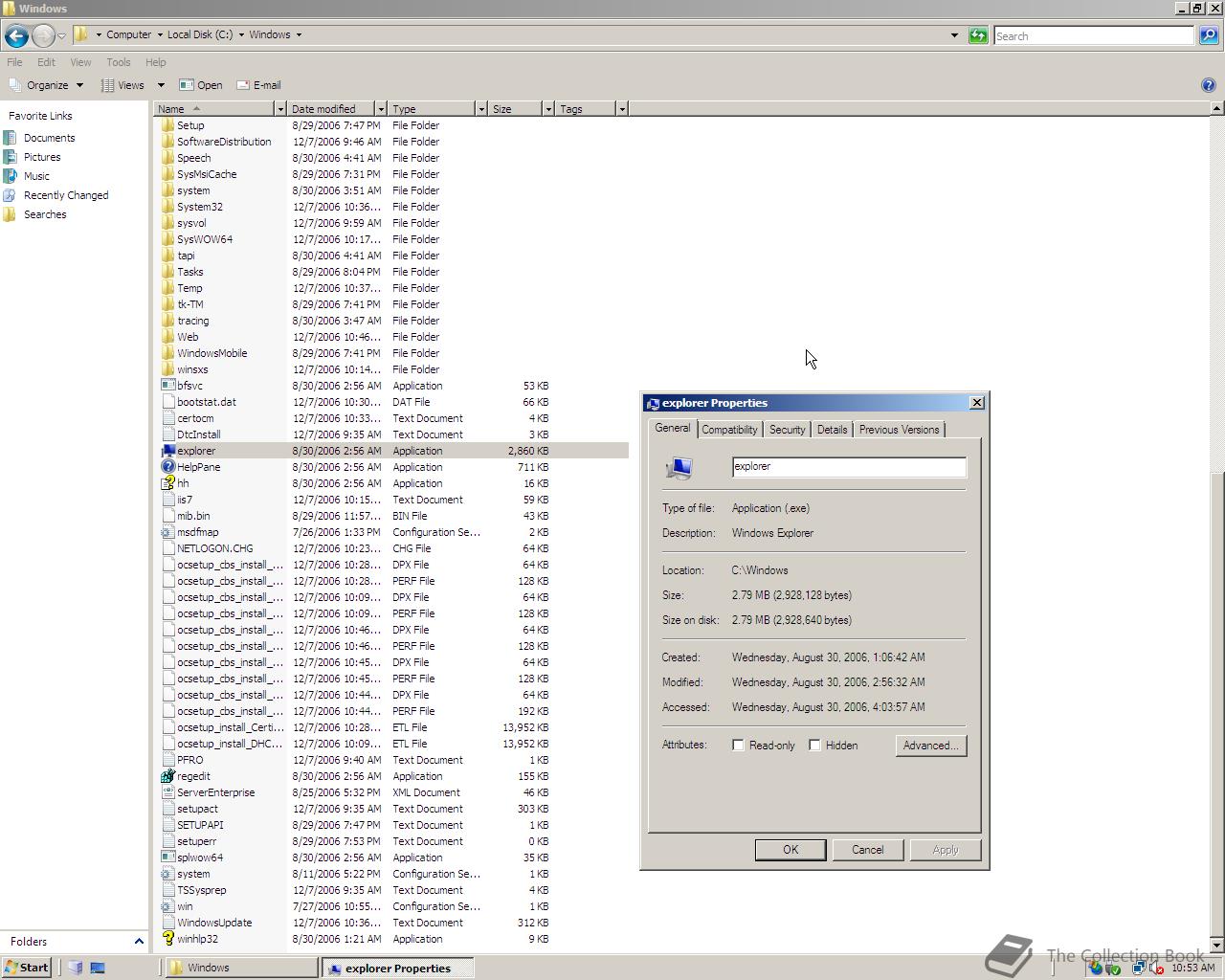Click OK in explorer Properties

(x=791, y=850)
